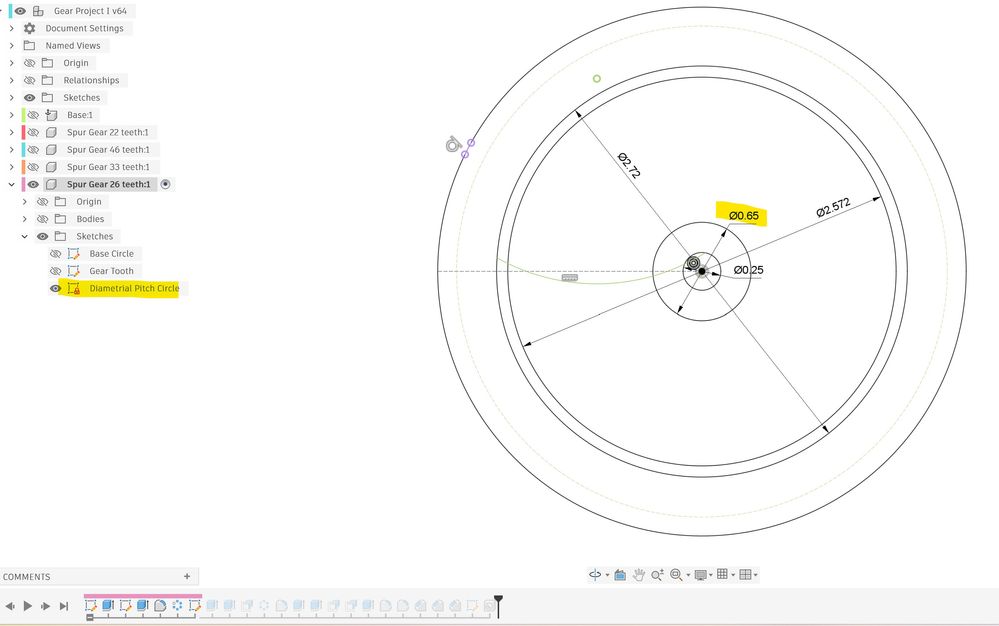Click the Zoom Window / Fit magnifier icon
Screen dimensions: 999x626
click(676, 574)
